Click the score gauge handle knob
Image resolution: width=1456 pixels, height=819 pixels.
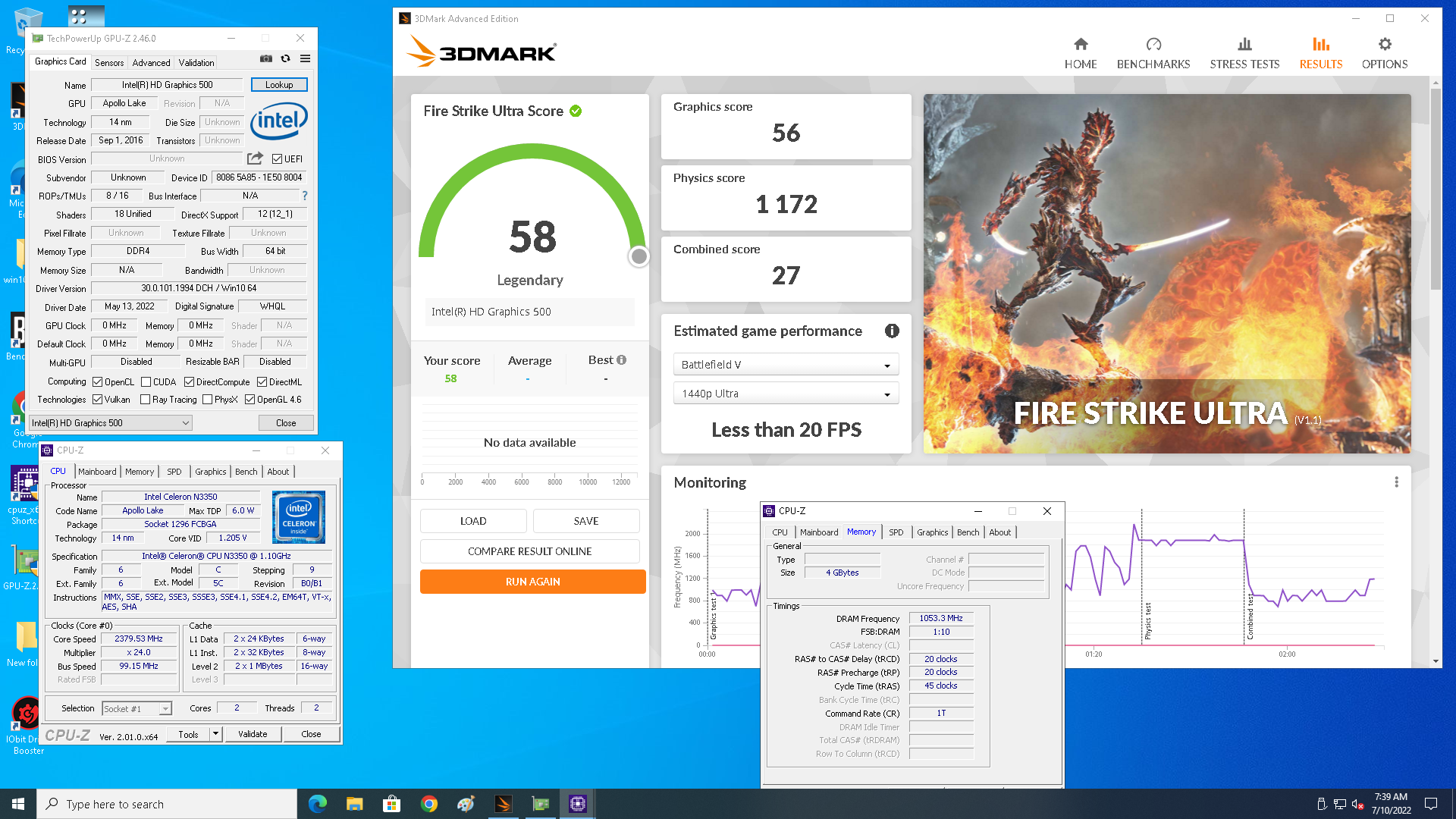[639, 257]
